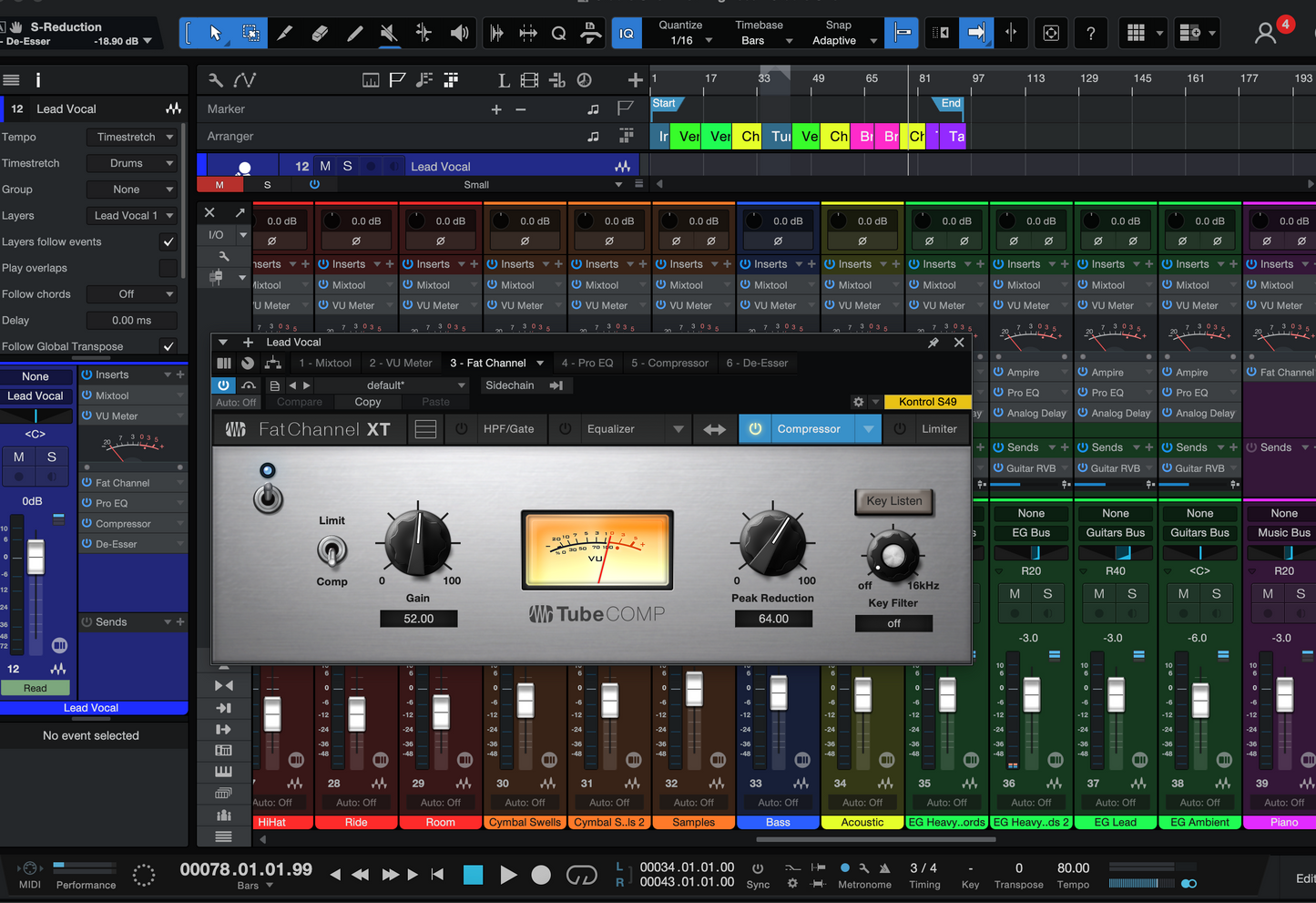
Task: Switch to 6 - De-Esser tab
Action: [x=757, y=363]
